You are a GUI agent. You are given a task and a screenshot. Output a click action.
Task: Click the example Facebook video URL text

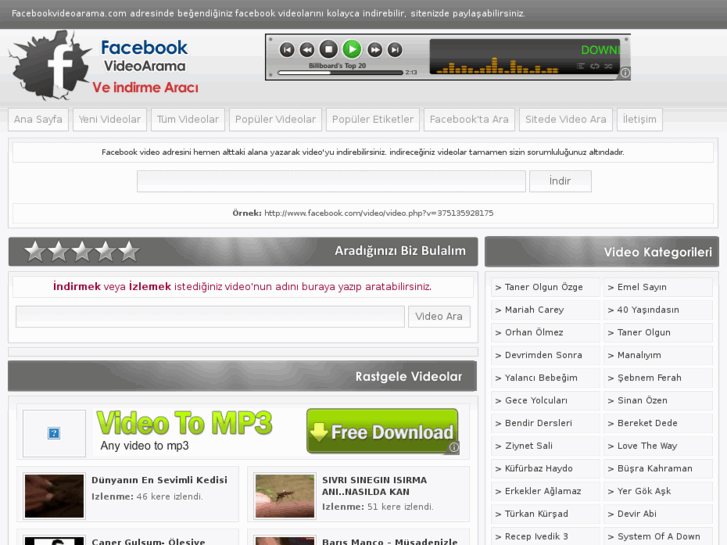coord(379,213)
